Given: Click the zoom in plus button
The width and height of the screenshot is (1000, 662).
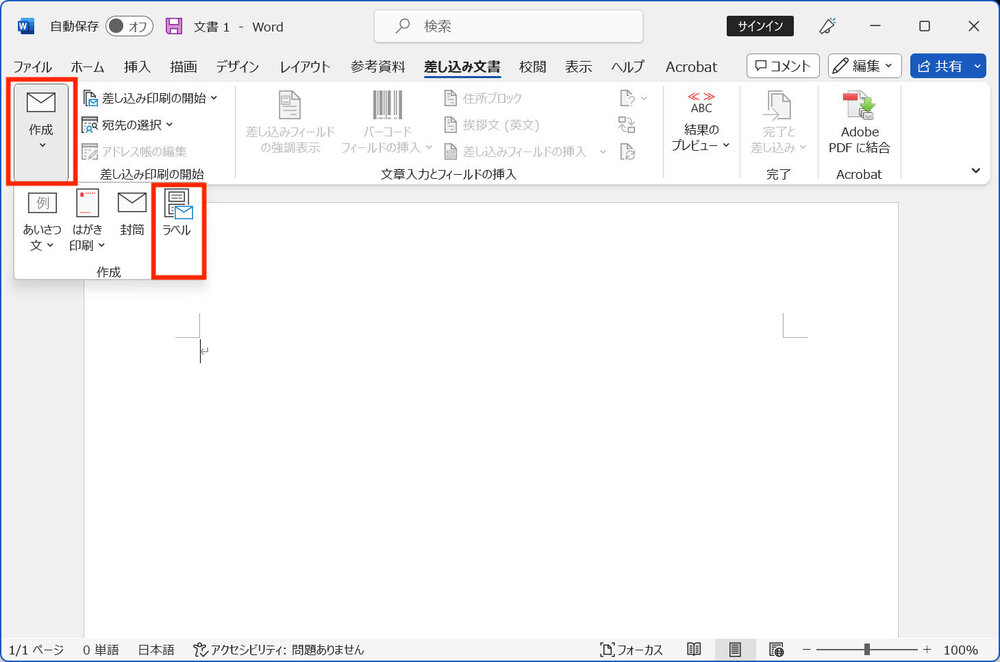Looking at the screenshot, I should (x=927, y=650).
